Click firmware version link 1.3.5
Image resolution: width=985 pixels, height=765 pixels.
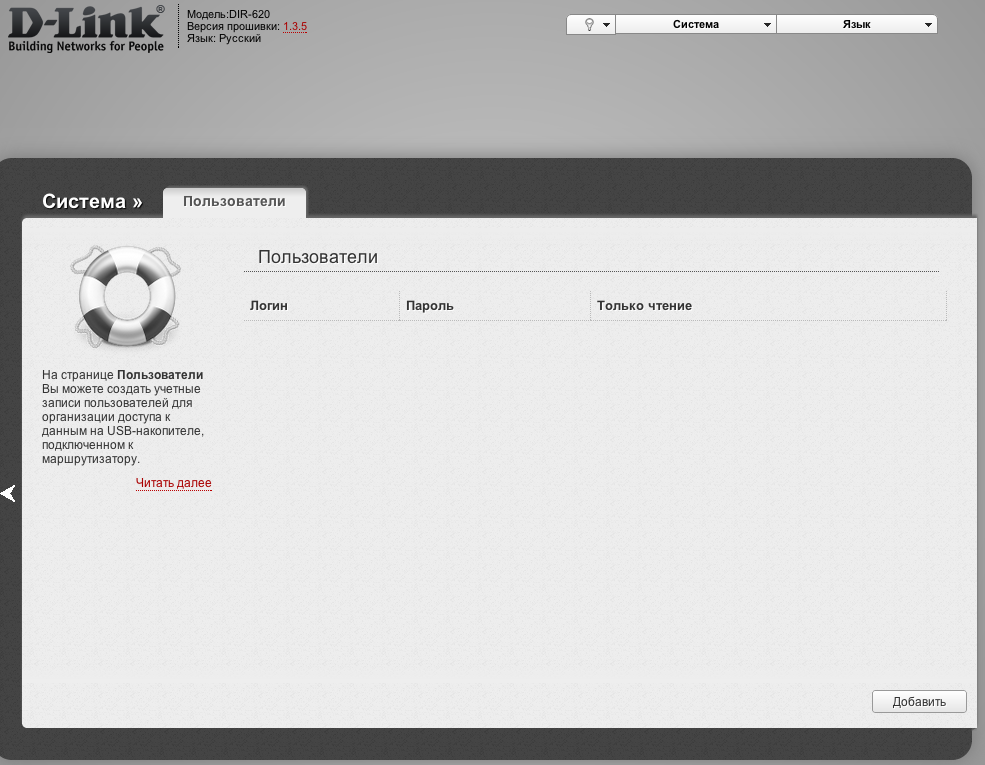295,26
